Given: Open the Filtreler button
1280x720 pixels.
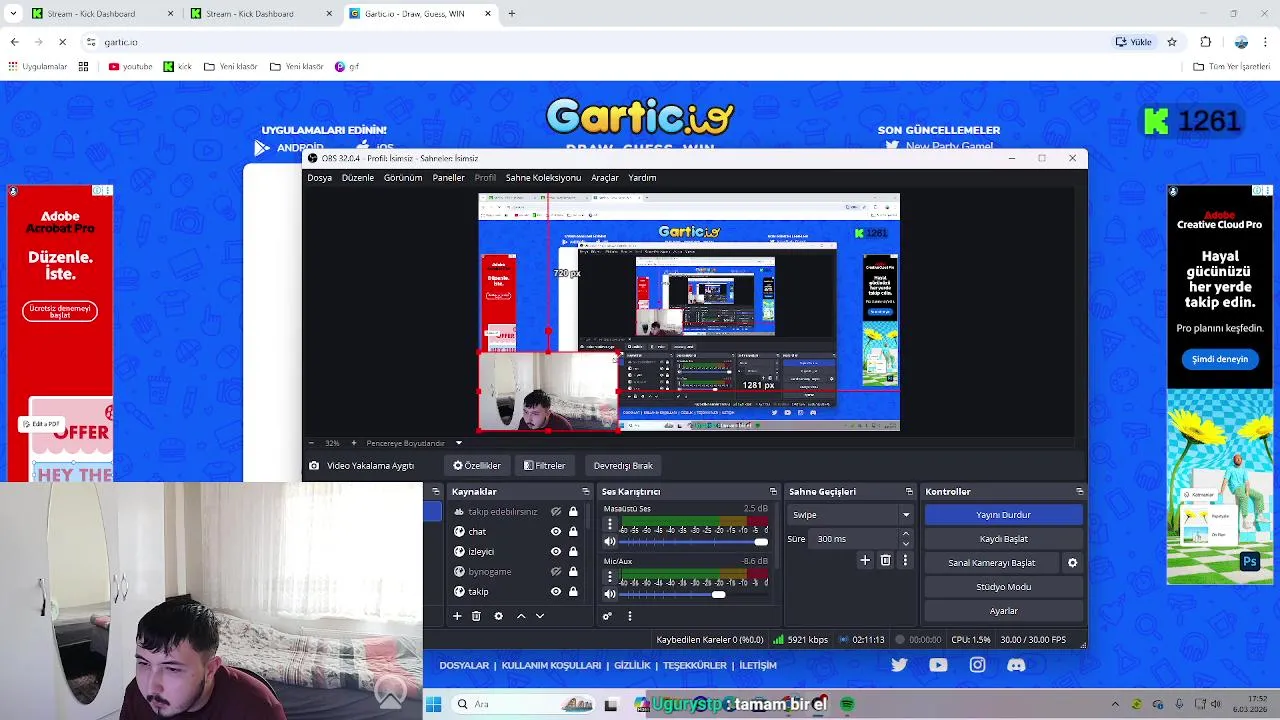Looking at the screenshot, I should click(544, 466).
